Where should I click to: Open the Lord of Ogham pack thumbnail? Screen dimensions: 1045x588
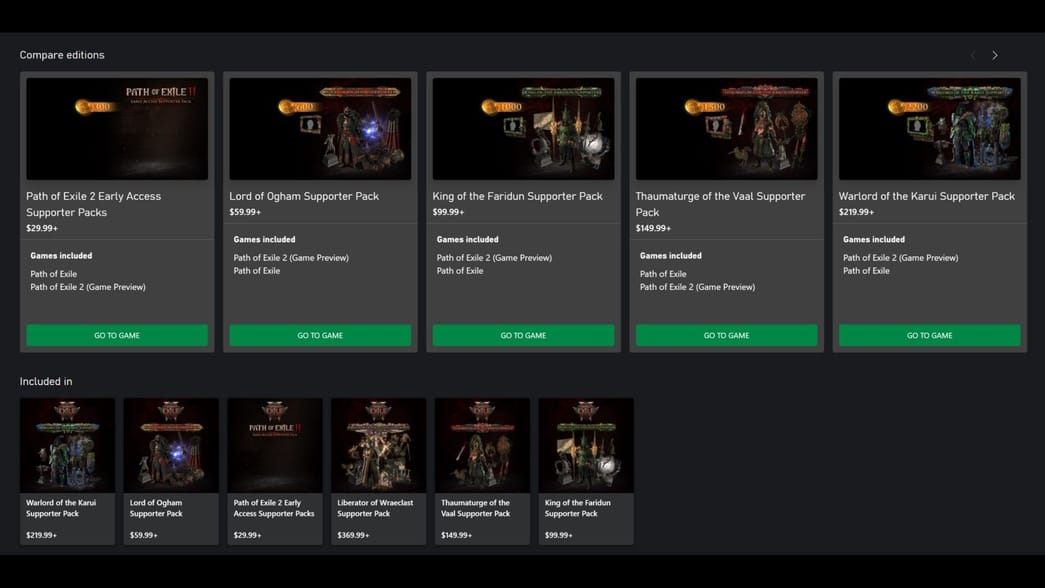(171, 445)
